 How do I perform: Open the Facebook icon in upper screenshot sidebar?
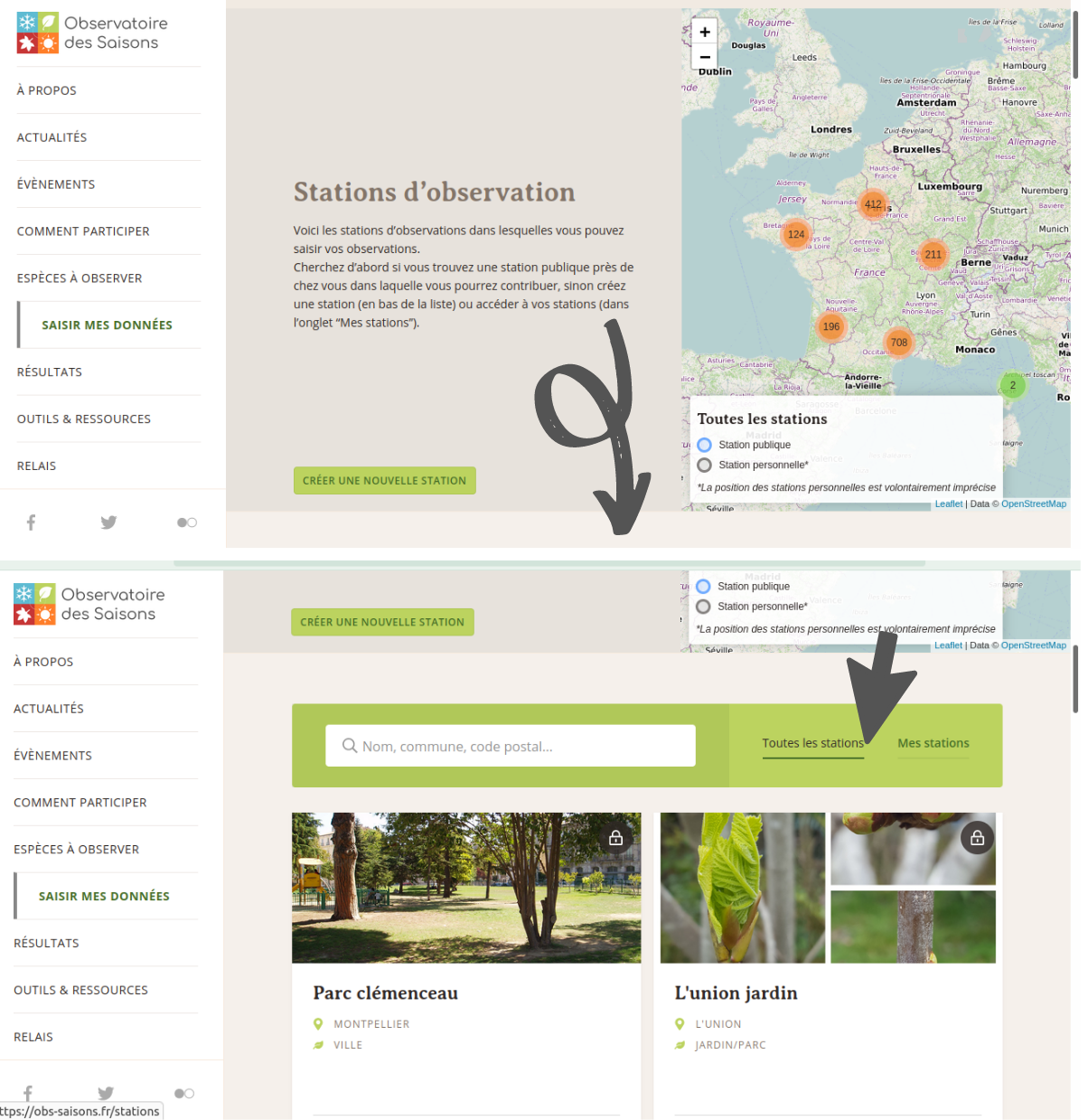click(x=31, y=522)
